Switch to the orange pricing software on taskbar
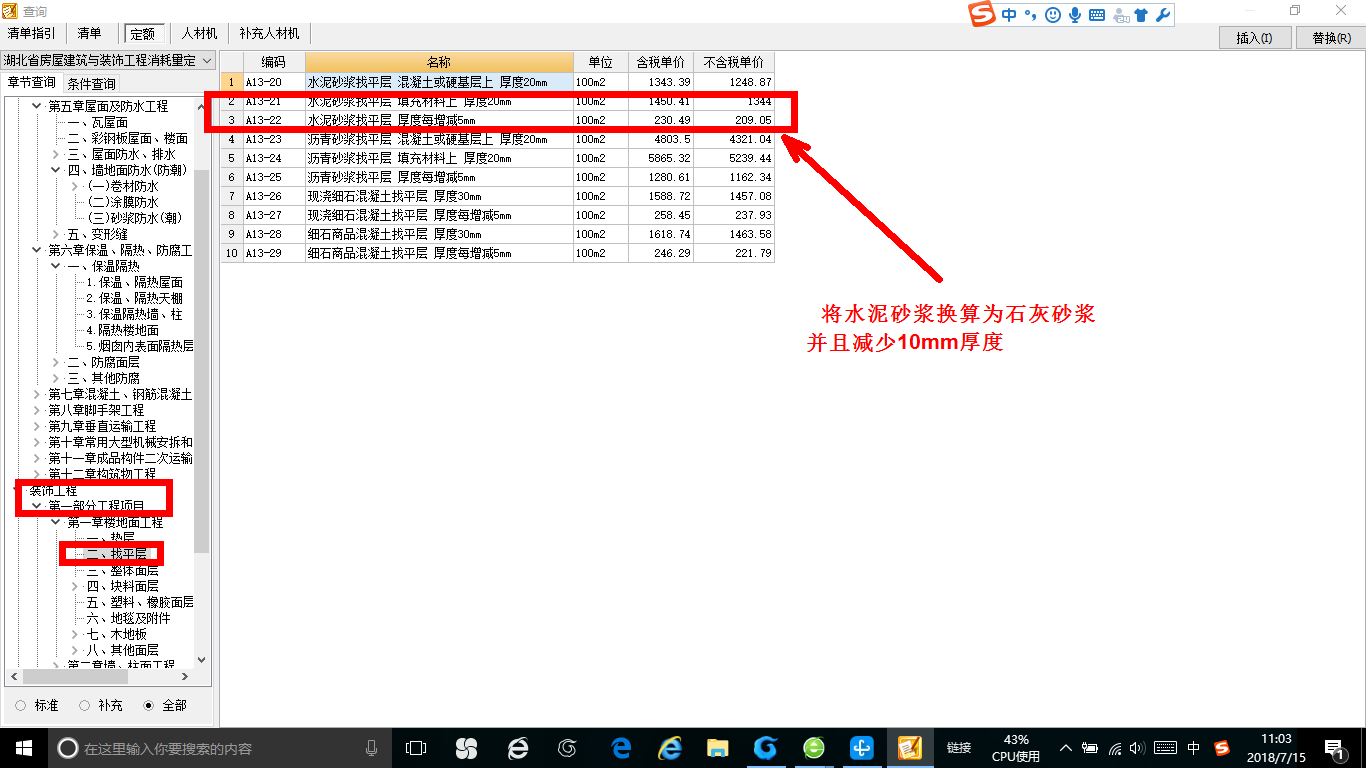 pyautogui.click(x=910, y=748)
